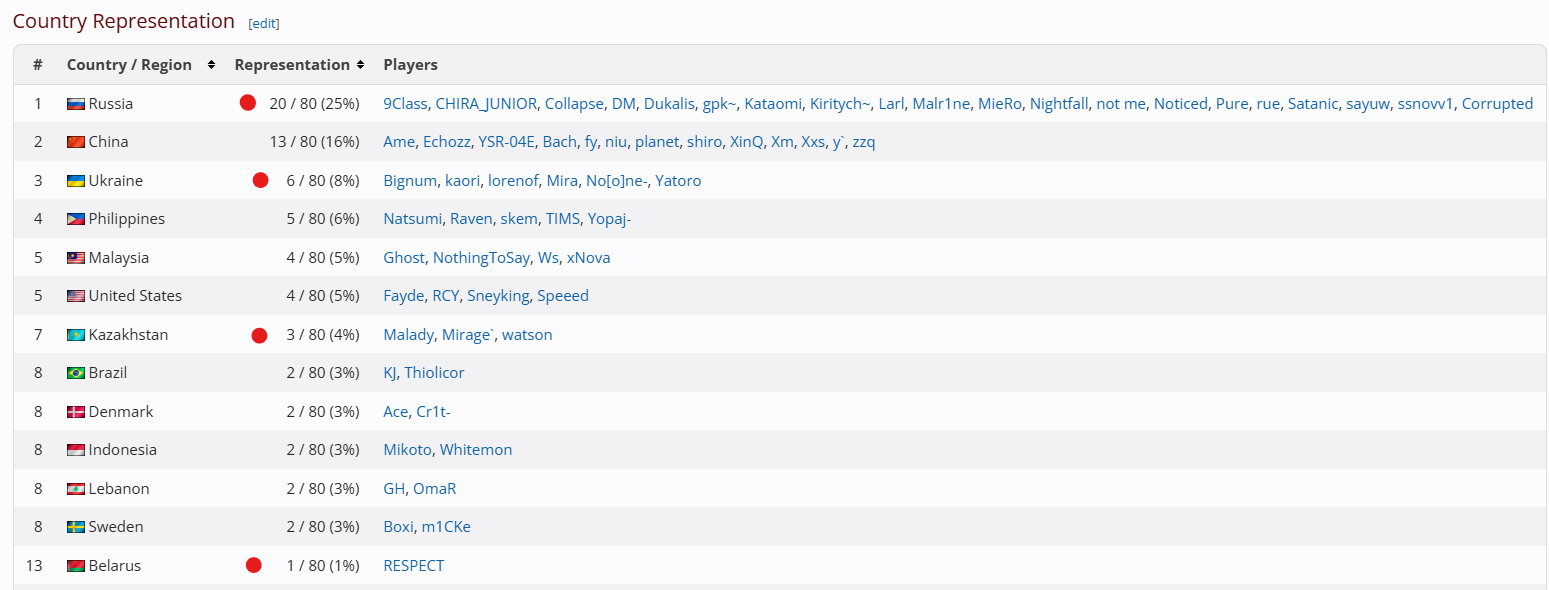The image size is (1549, 590).
Task: Open player page for RESPECT
Action: tap(414, 566)
